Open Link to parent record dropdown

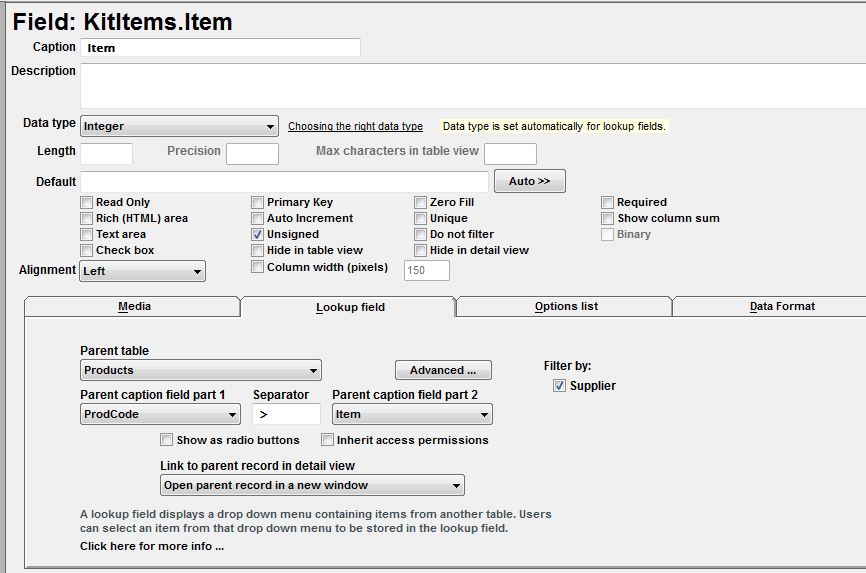pyautogui.click(x=312, y=485)
